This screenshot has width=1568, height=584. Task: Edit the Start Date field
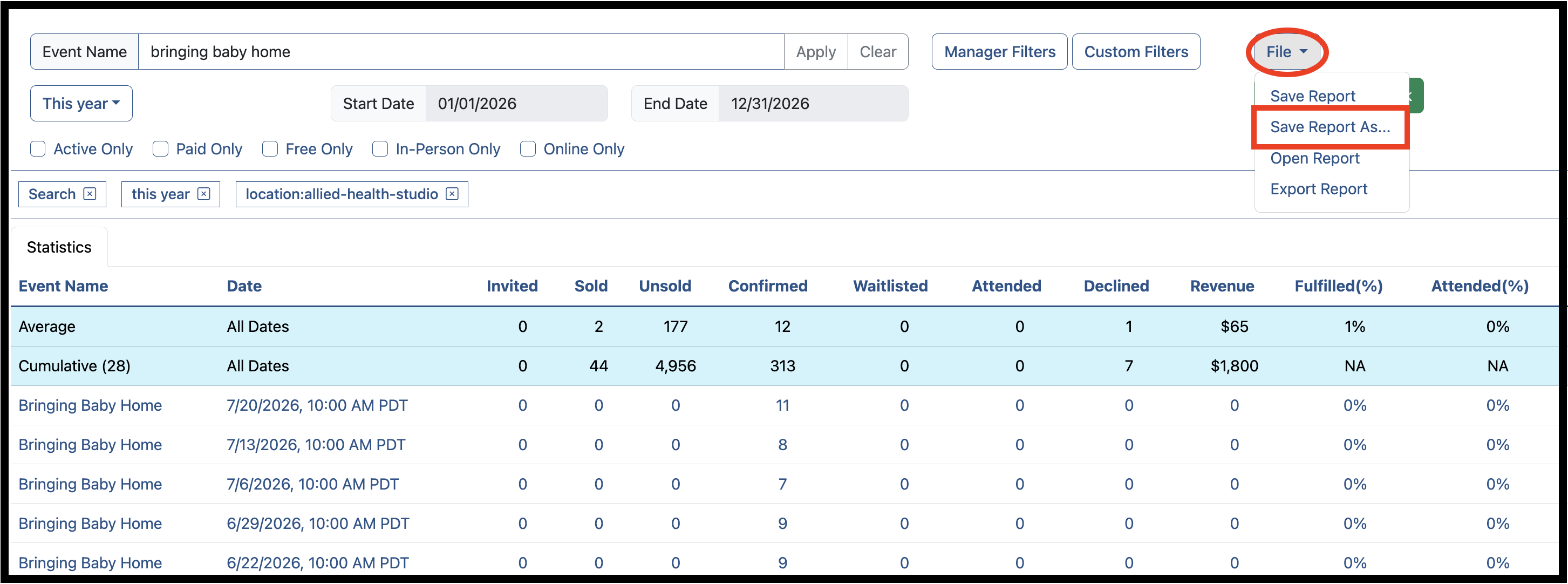coord(516,104)
